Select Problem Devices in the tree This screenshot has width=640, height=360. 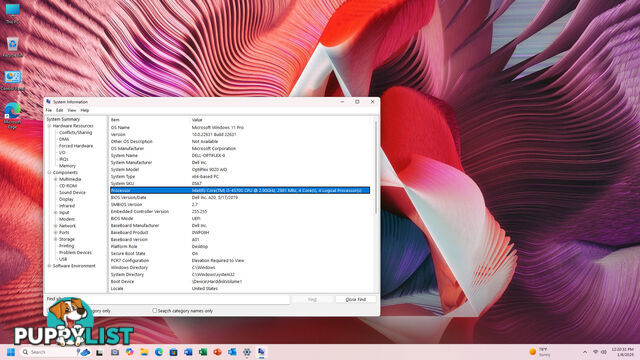tap(76, 252)
